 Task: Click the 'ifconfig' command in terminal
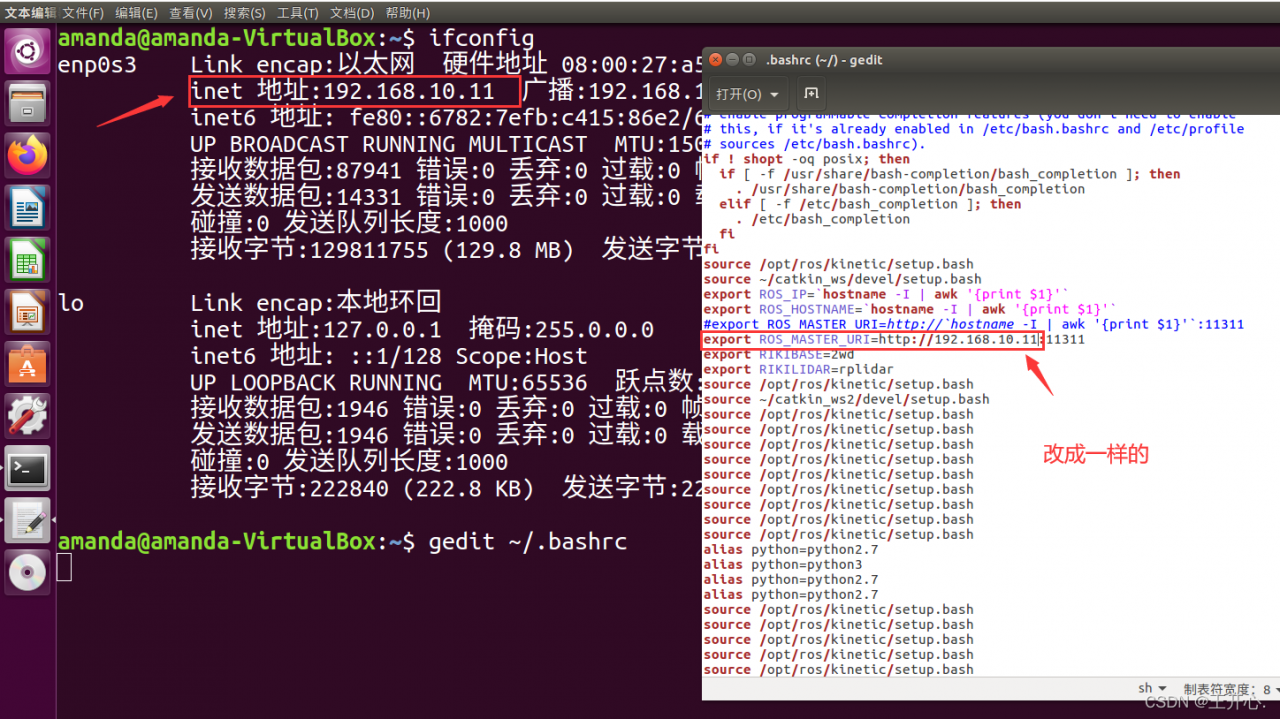[482, 39]
